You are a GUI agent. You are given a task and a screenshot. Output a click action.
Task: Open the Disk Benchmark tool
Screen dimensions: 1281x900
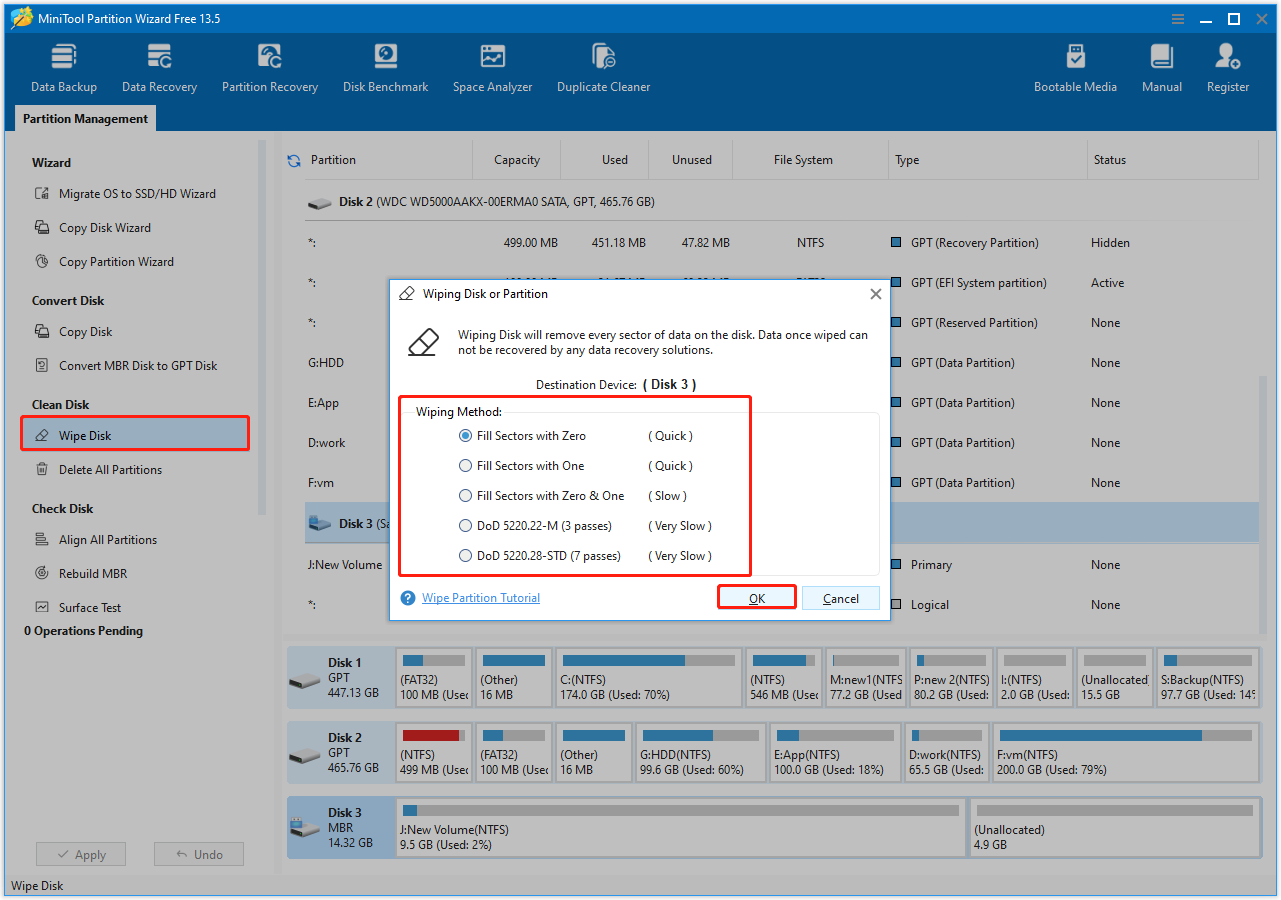(x=385, y=65)
